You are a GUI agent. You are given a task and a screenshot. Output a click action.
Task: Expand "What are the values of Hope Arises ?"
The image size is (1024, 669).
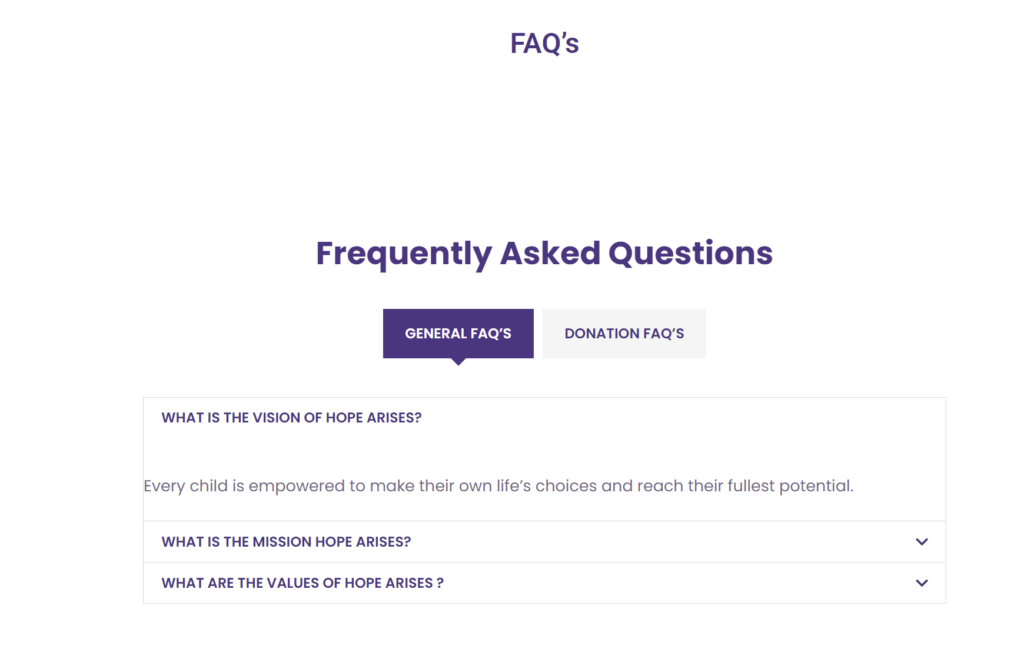[x=302, y=583]
